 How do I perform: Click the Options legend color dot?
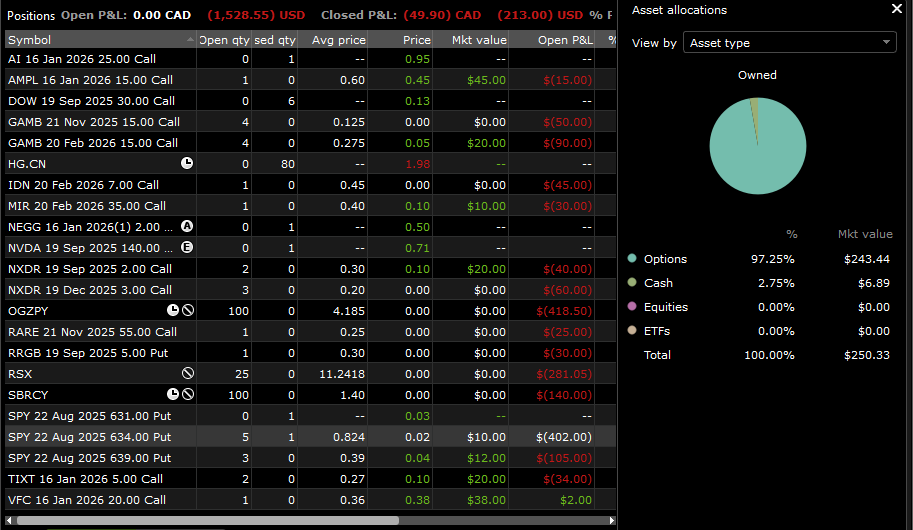(x=632, y=258)
